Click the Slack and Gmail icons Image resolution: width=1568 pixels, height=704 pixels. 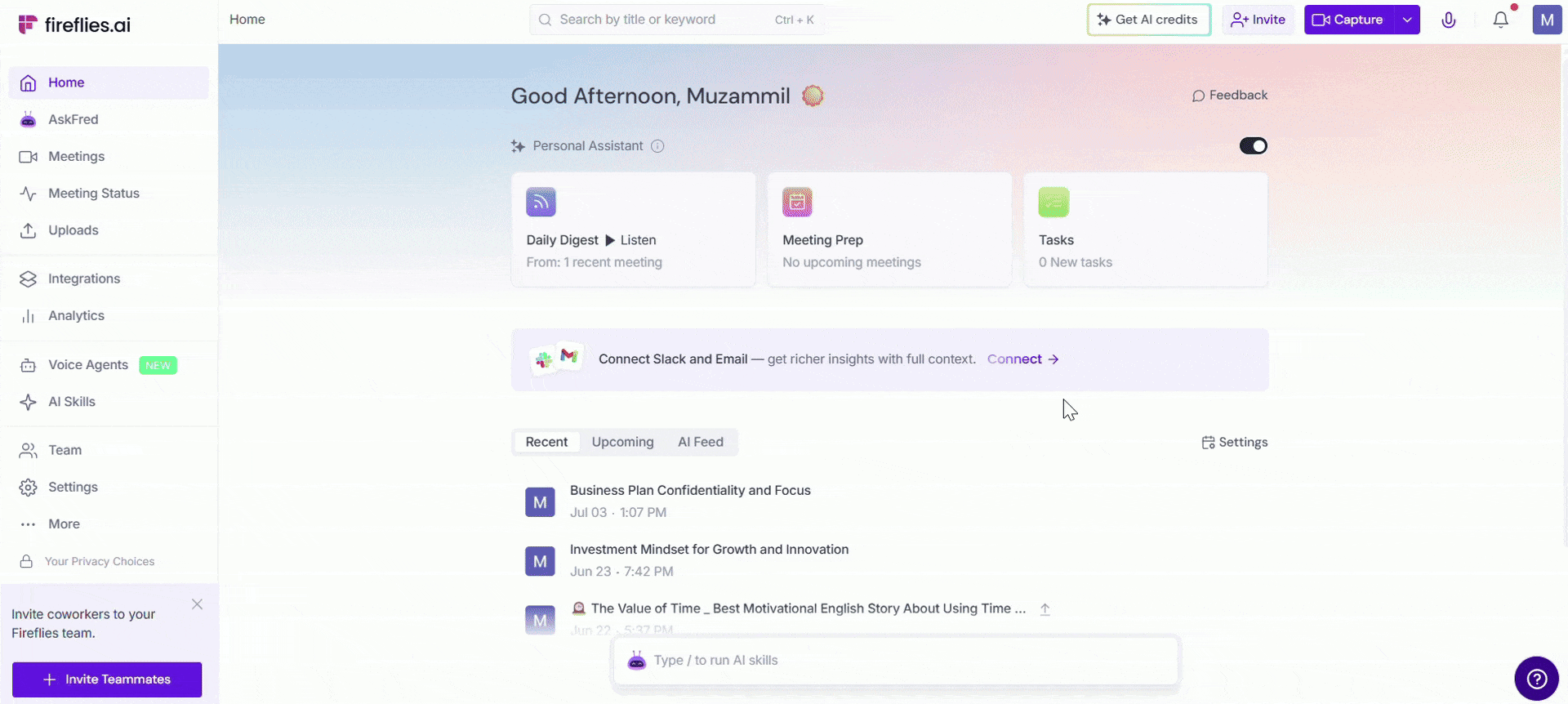tap(556, 359)
